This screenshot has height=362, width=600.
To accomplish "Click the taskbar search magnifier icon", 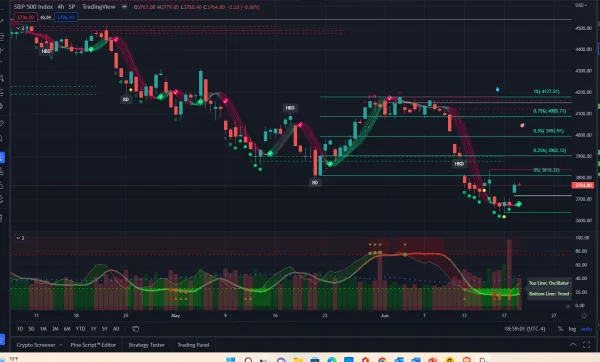I will coord(248,360).
